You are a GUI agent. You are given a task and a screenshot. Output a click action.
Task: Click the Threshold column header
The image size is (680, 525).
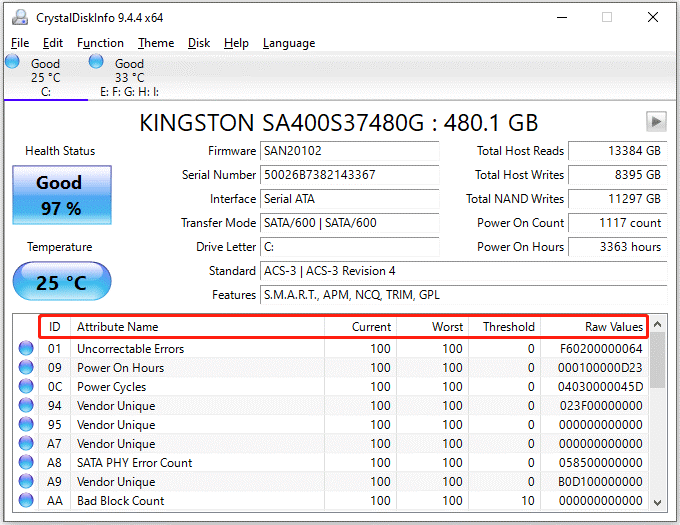point(504,327)
